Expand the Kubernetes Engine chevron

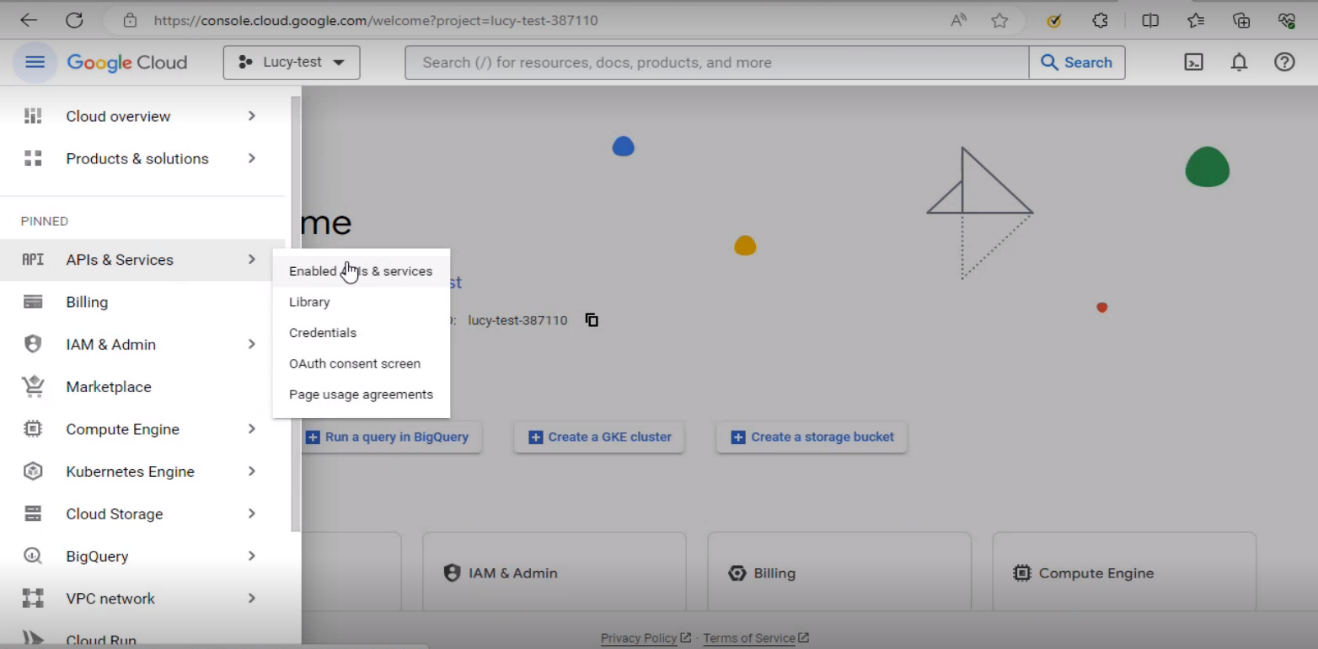click(x=252, y=471)
